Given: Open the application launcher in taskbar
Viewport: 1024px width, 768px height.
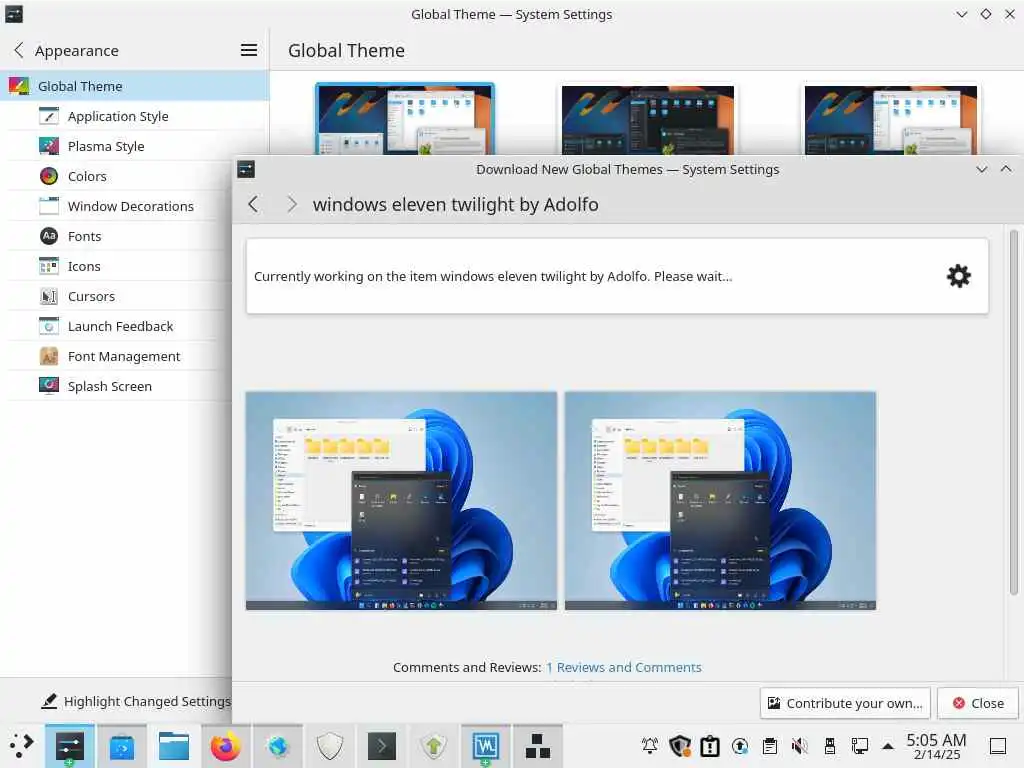Looking at the screenshot, I should pyautogui.click(x=21, y=746).
